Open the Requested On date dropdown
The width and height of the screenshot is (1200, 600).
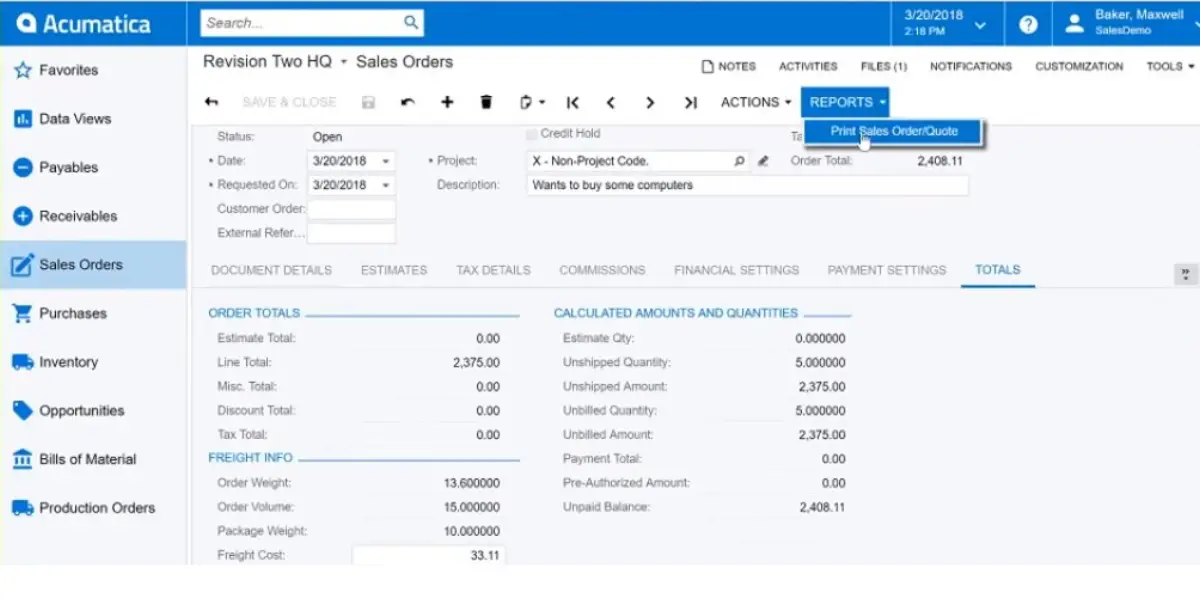coord(386,185)
